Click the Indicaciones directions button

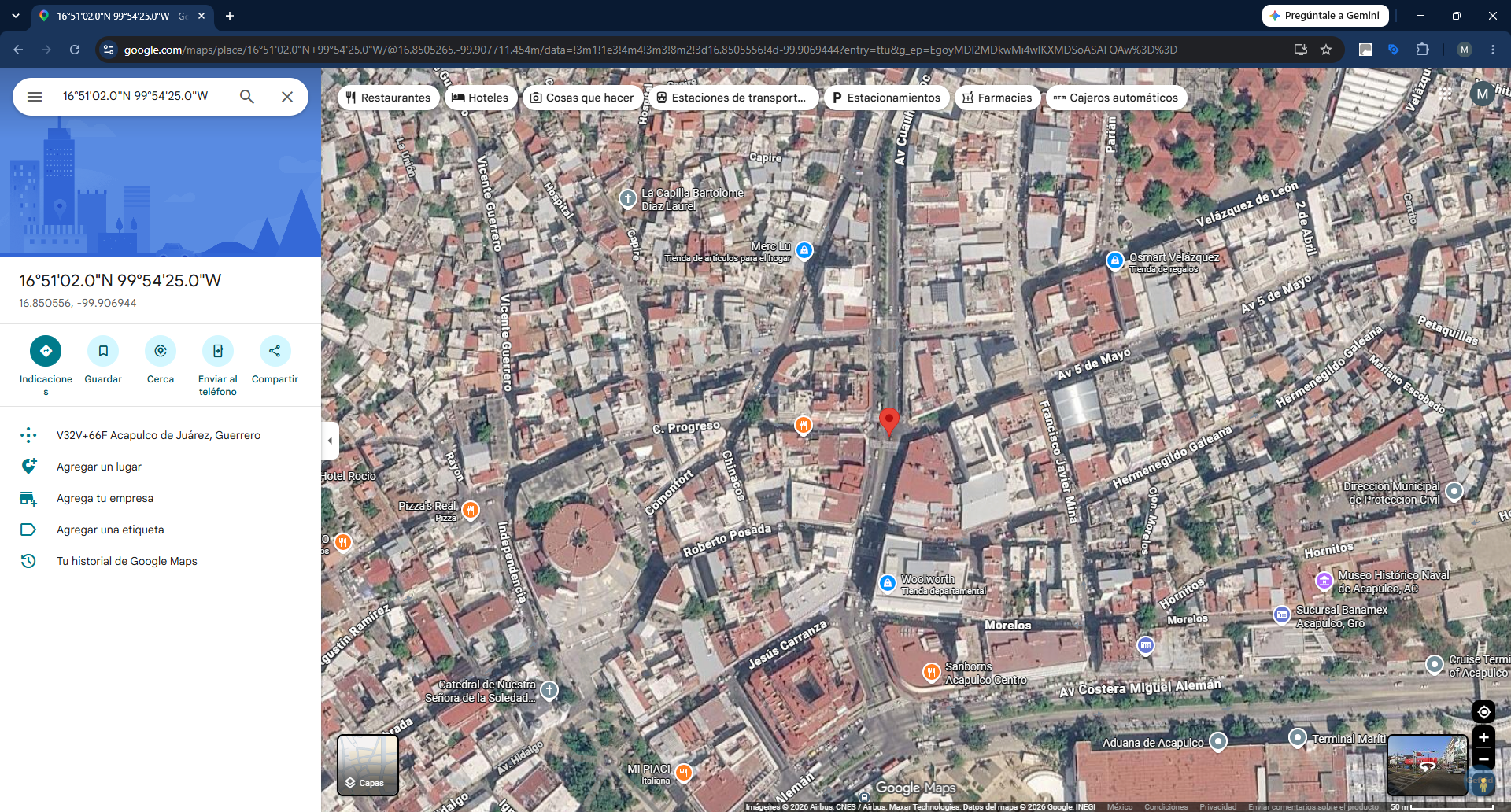point(46,351)
